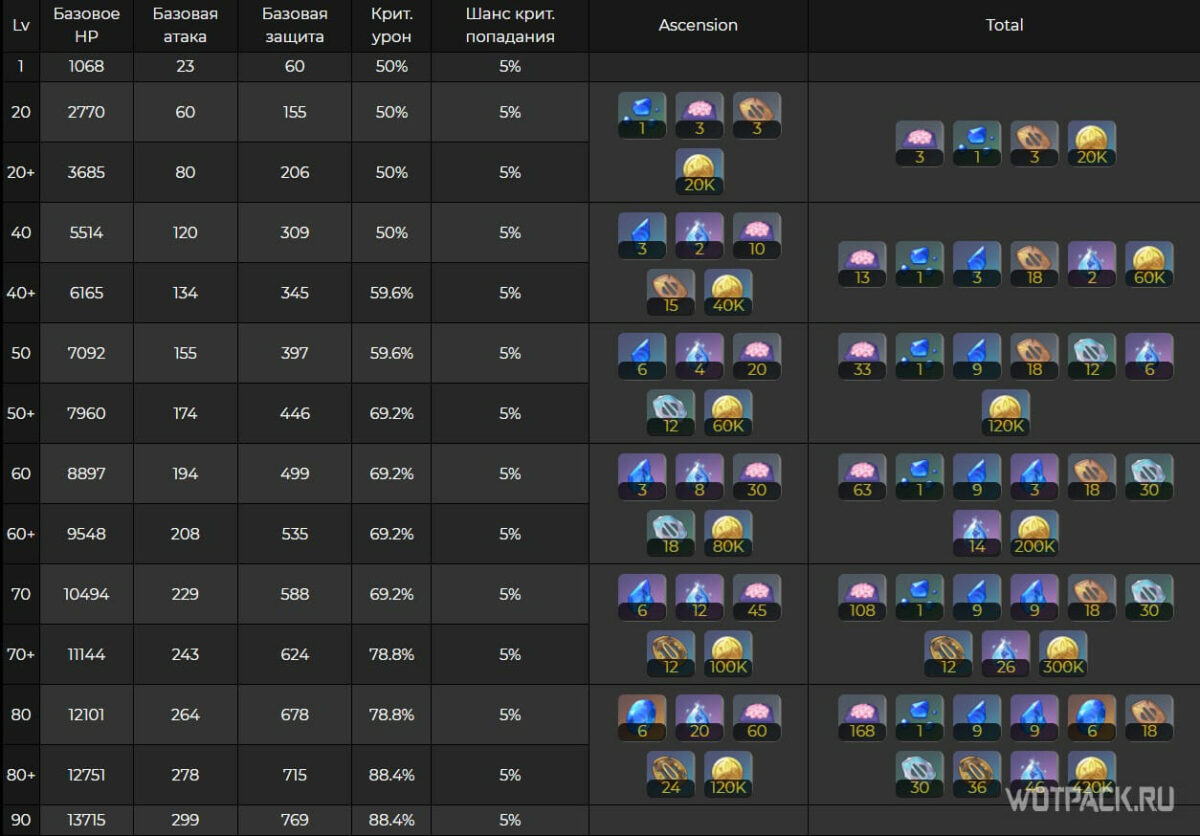Click the 40K Mora coin icon

coord(728,293)
